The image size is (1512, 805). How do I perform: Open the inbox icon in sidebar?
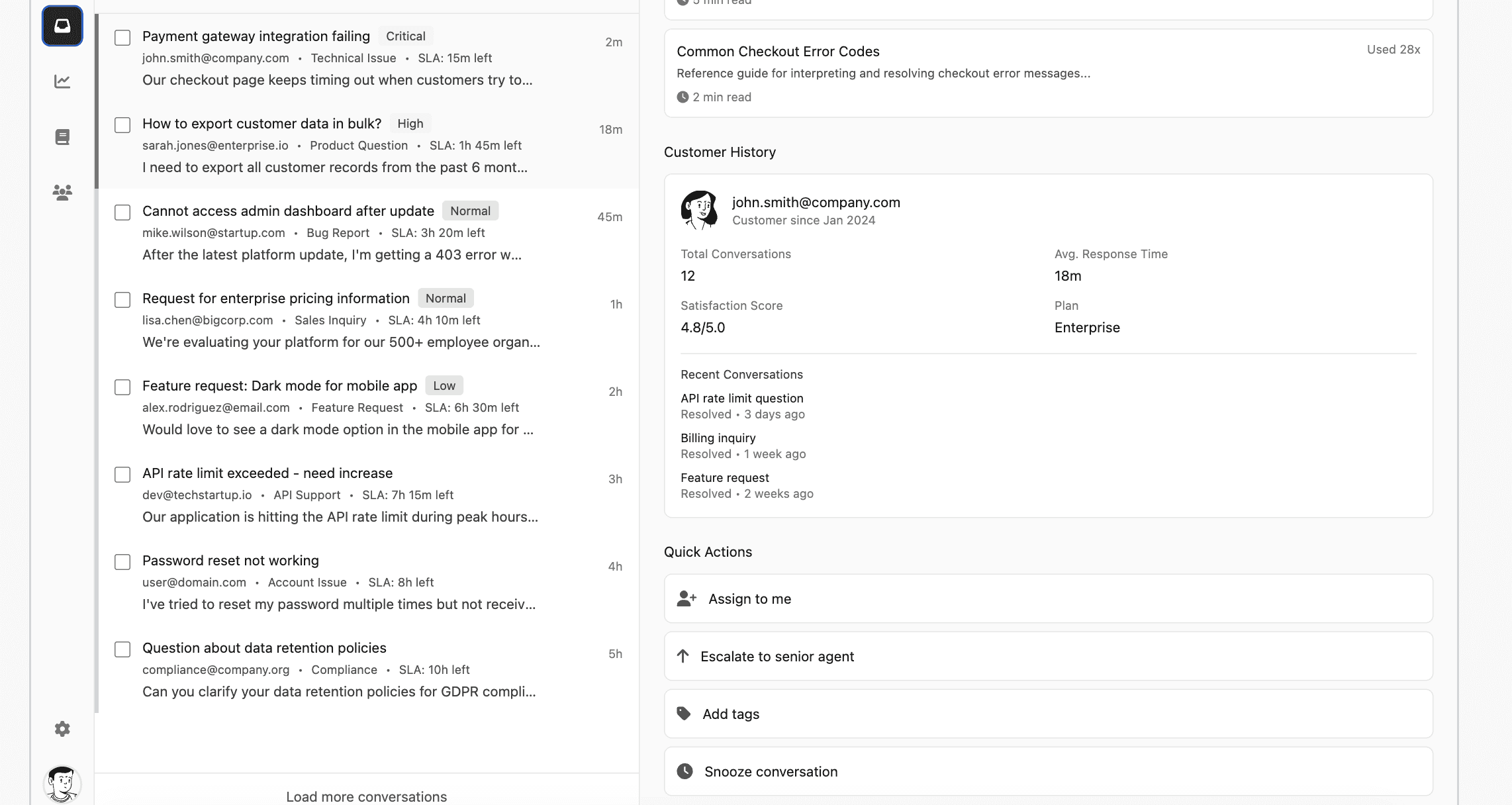click(x=62, y=26)
